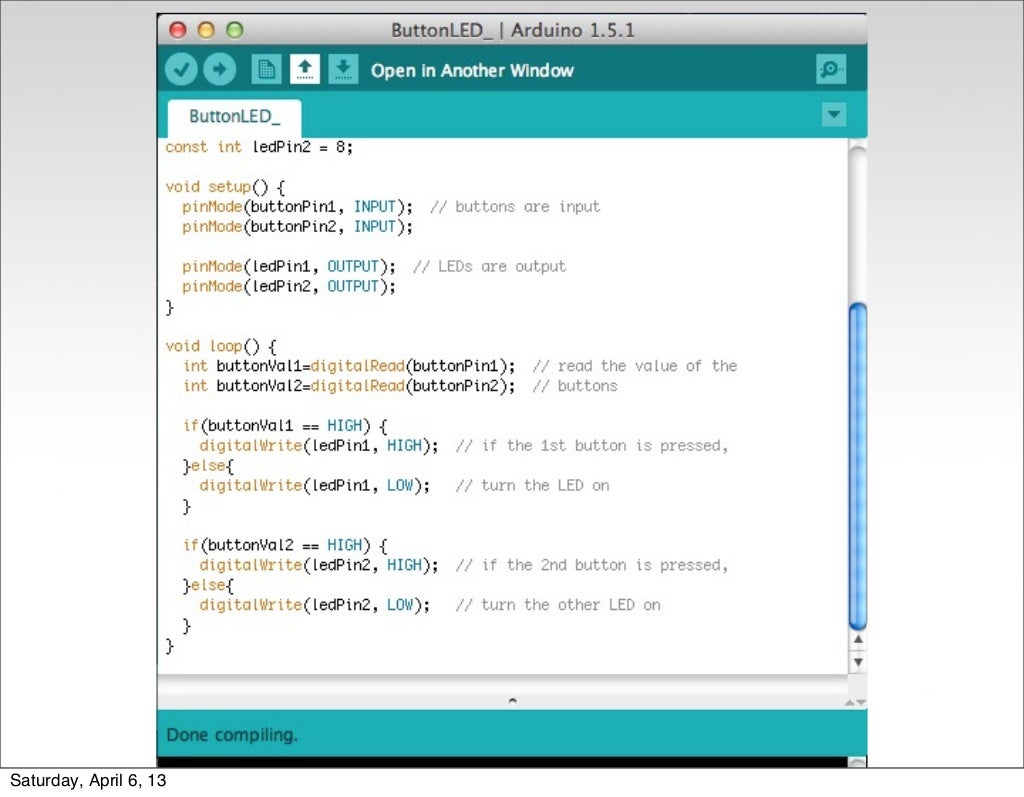
Task: Click on 'void setup() {' line
Action: click(225, 187)
